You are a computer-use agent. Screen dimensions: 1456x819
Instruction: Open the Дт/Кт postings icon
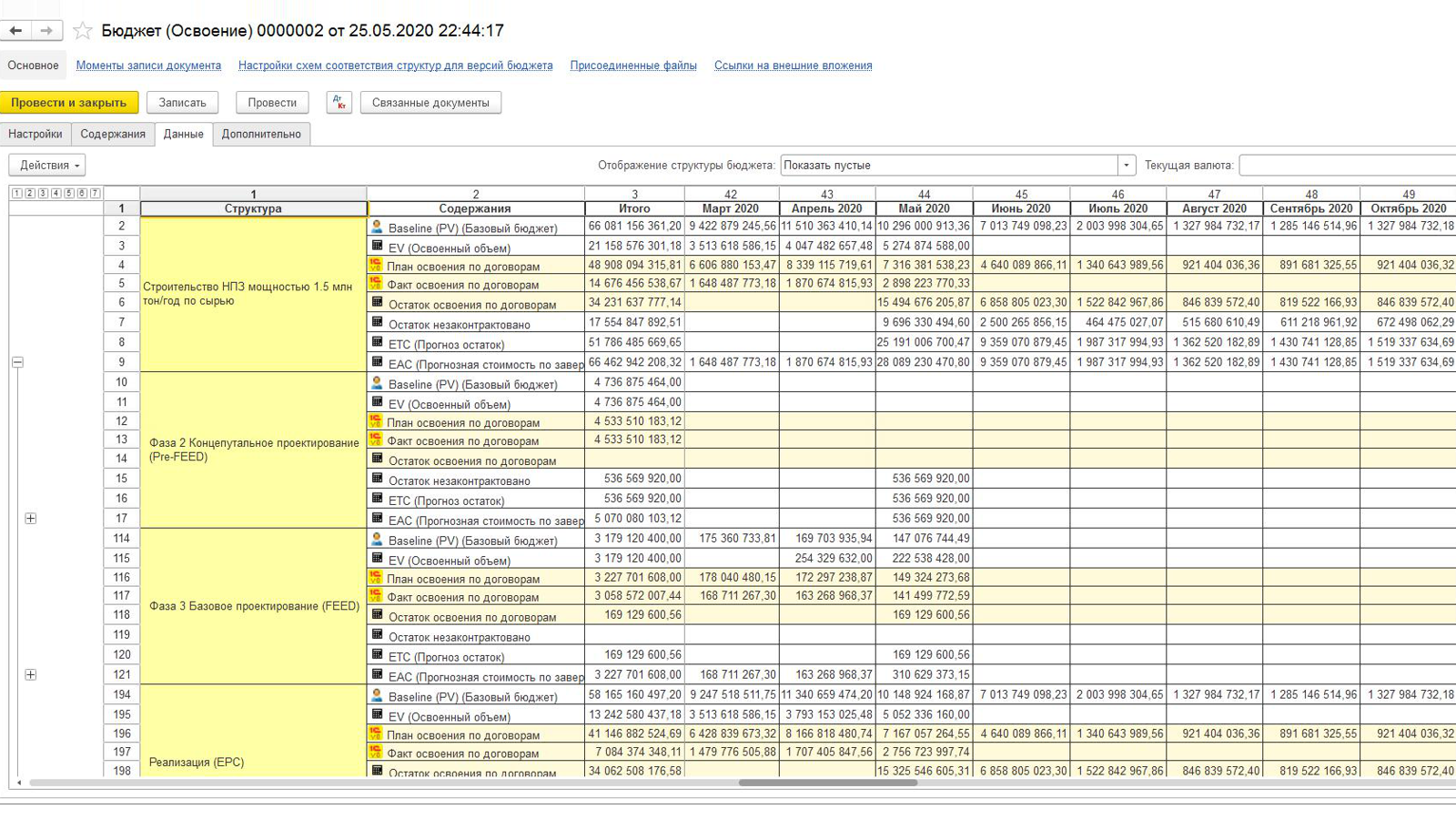pos(339,102)
